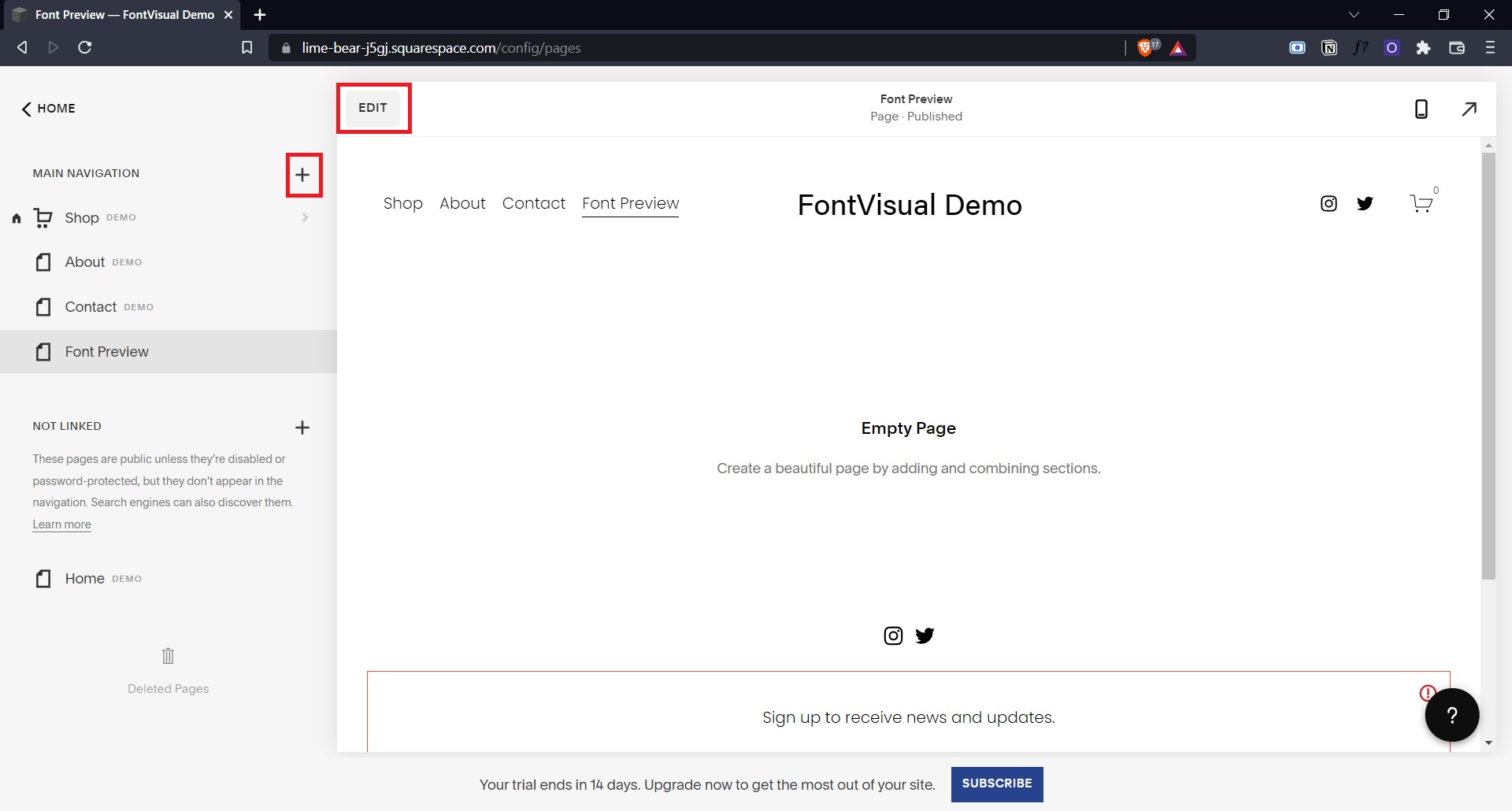This screenshot has height=811, width=1512.
Task: Open Deleted Pages trash icon
Action: point(168,656)
